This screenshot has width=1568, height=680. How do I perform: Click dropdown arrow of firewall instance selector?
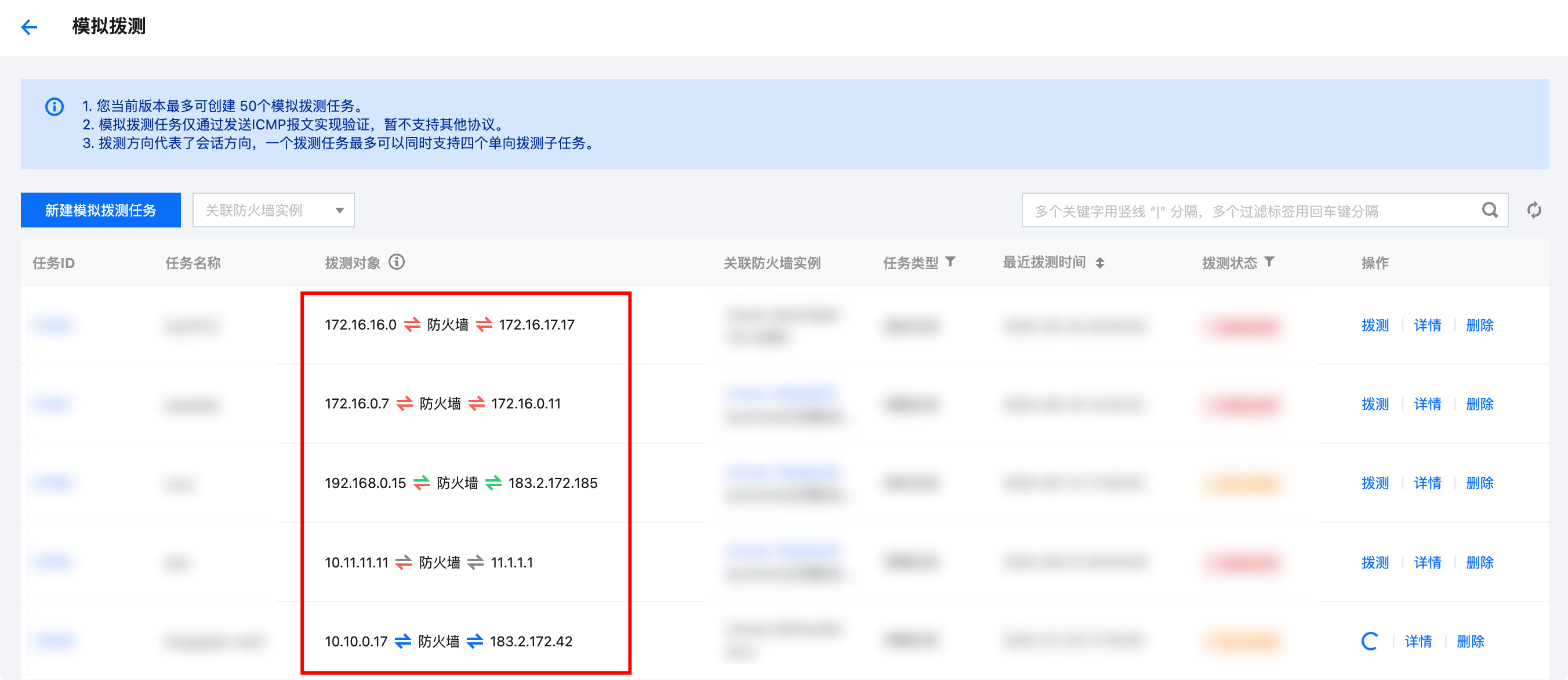click(340, 211)
